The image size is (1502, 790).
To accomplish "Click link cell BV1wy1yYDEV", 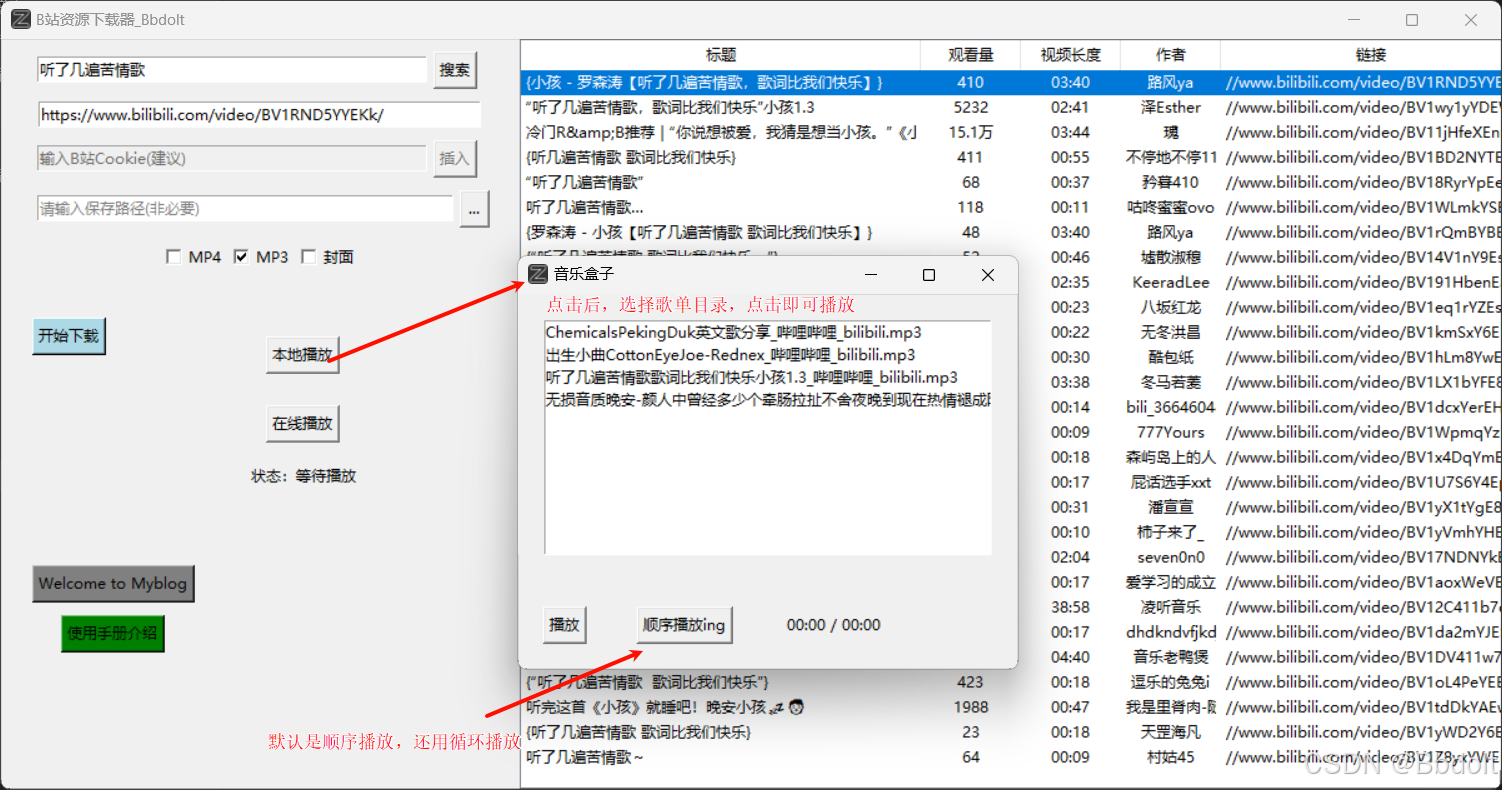I will [x=1361, y=107].
